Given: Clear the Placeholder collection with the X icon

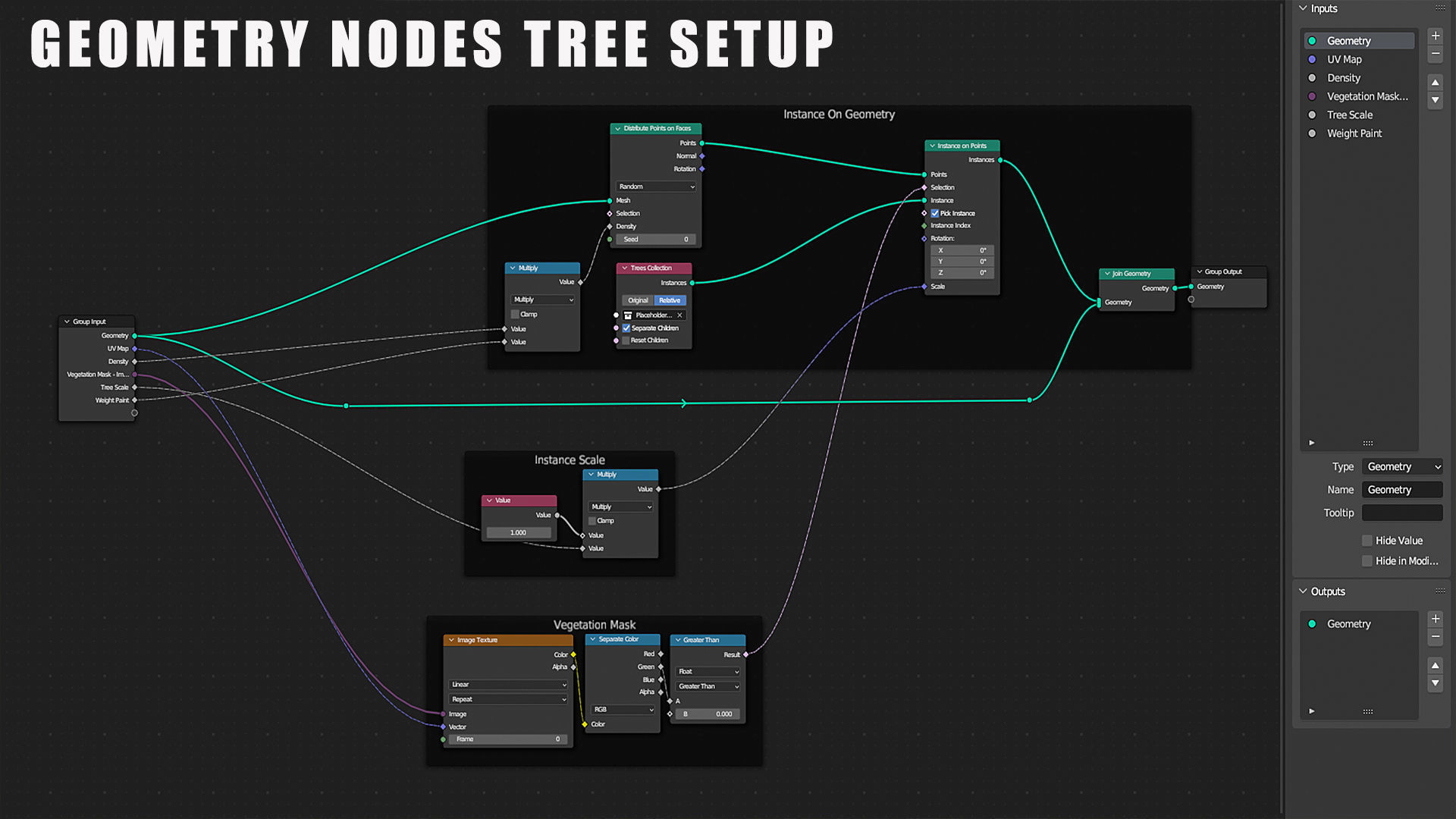Looking at the screenshot, I should (x=679, y=315).
